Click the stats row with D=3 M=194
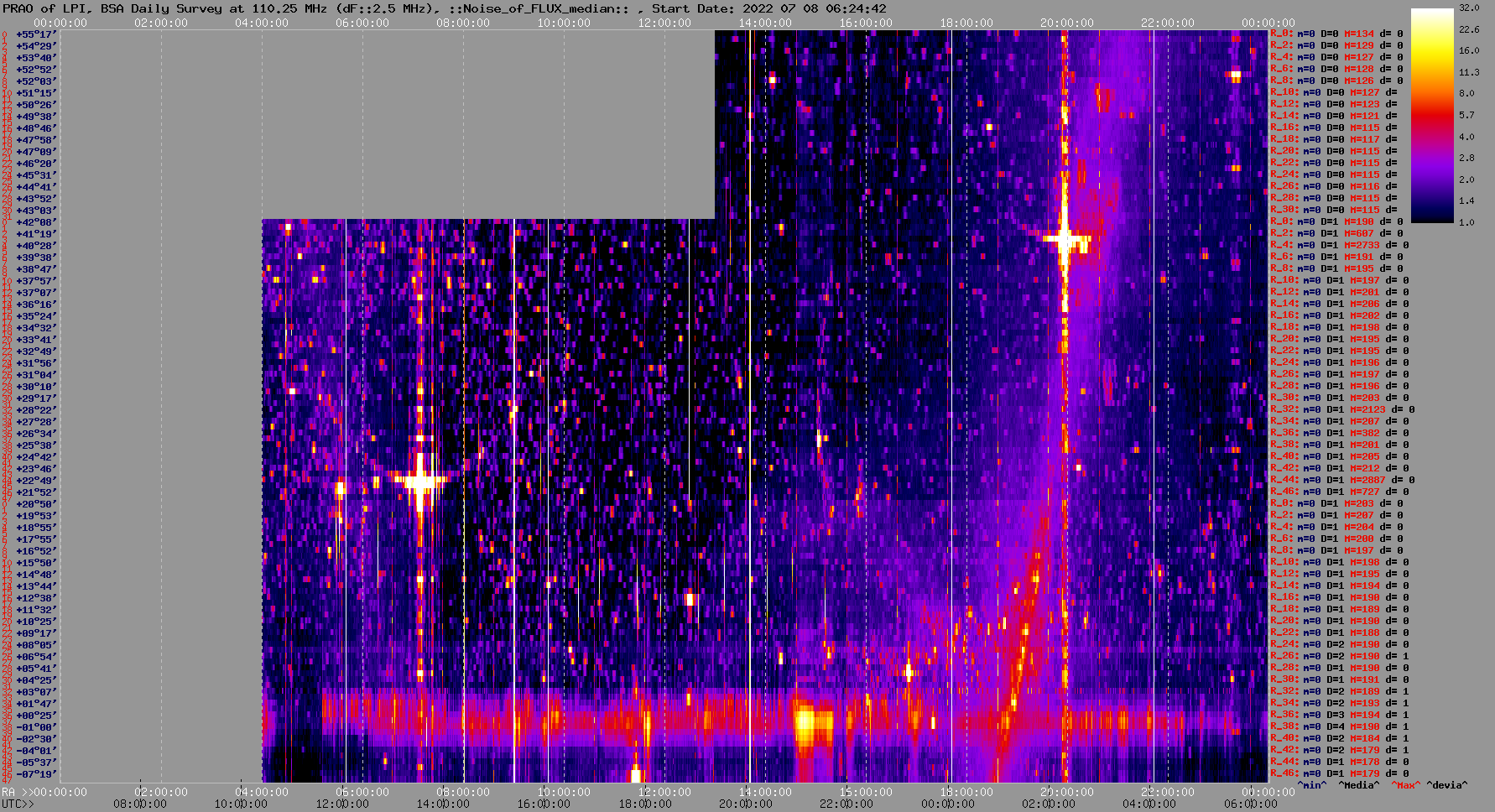1495x812 pixels. [1340, 716]
